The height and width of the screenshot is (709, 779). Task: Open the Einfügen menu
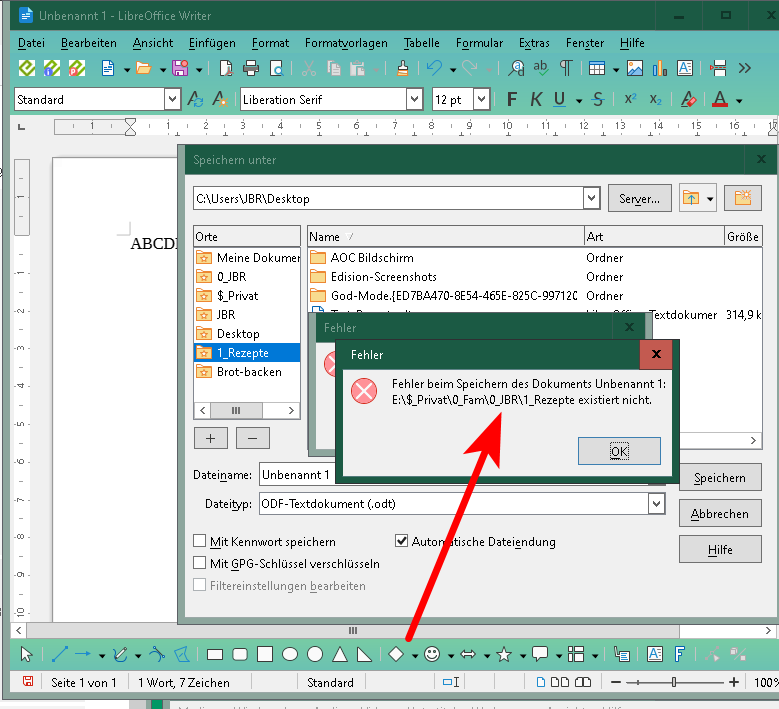click(212, 43)
